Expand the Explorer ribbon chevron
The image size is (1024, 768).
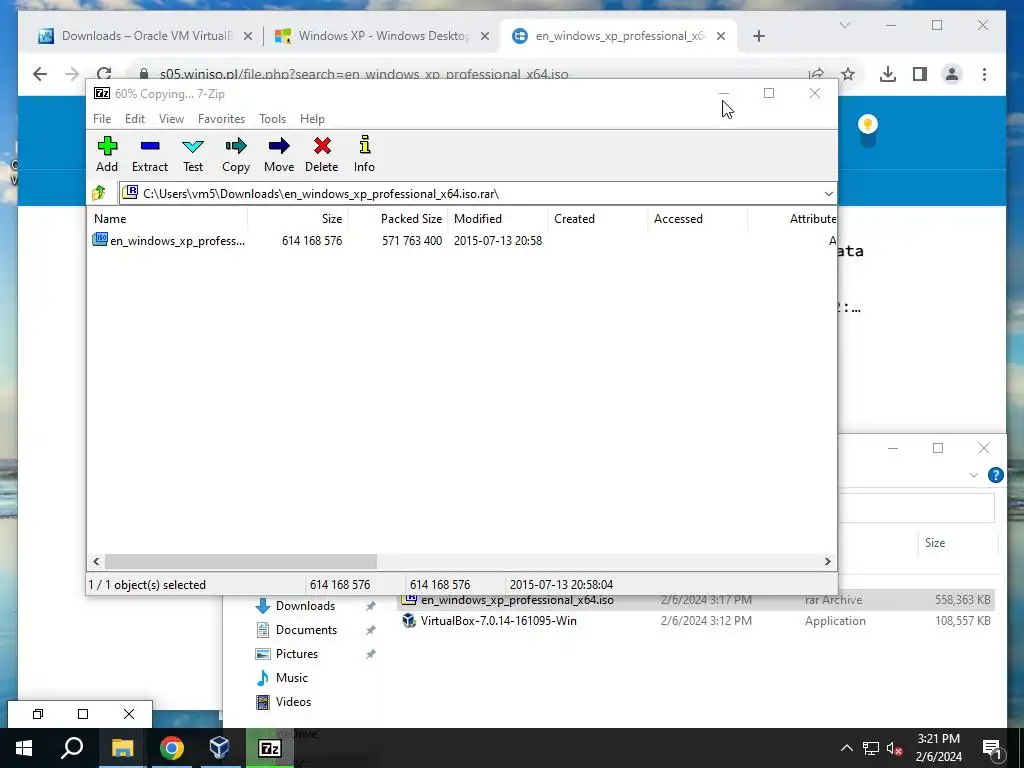point(973,475)
